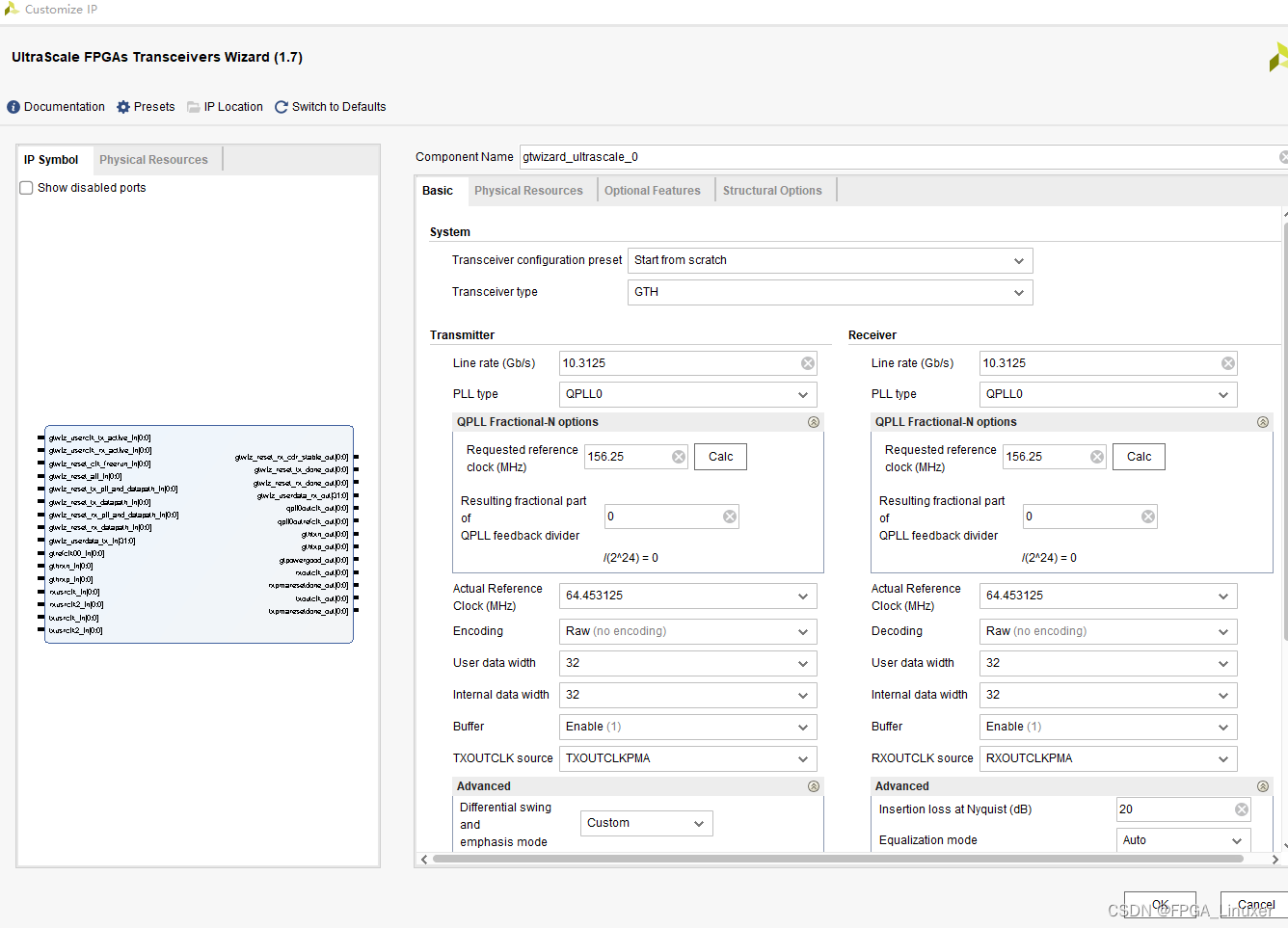
Task: Click the Switch to Defaults refresh icon
Action: tap(282, 107)
